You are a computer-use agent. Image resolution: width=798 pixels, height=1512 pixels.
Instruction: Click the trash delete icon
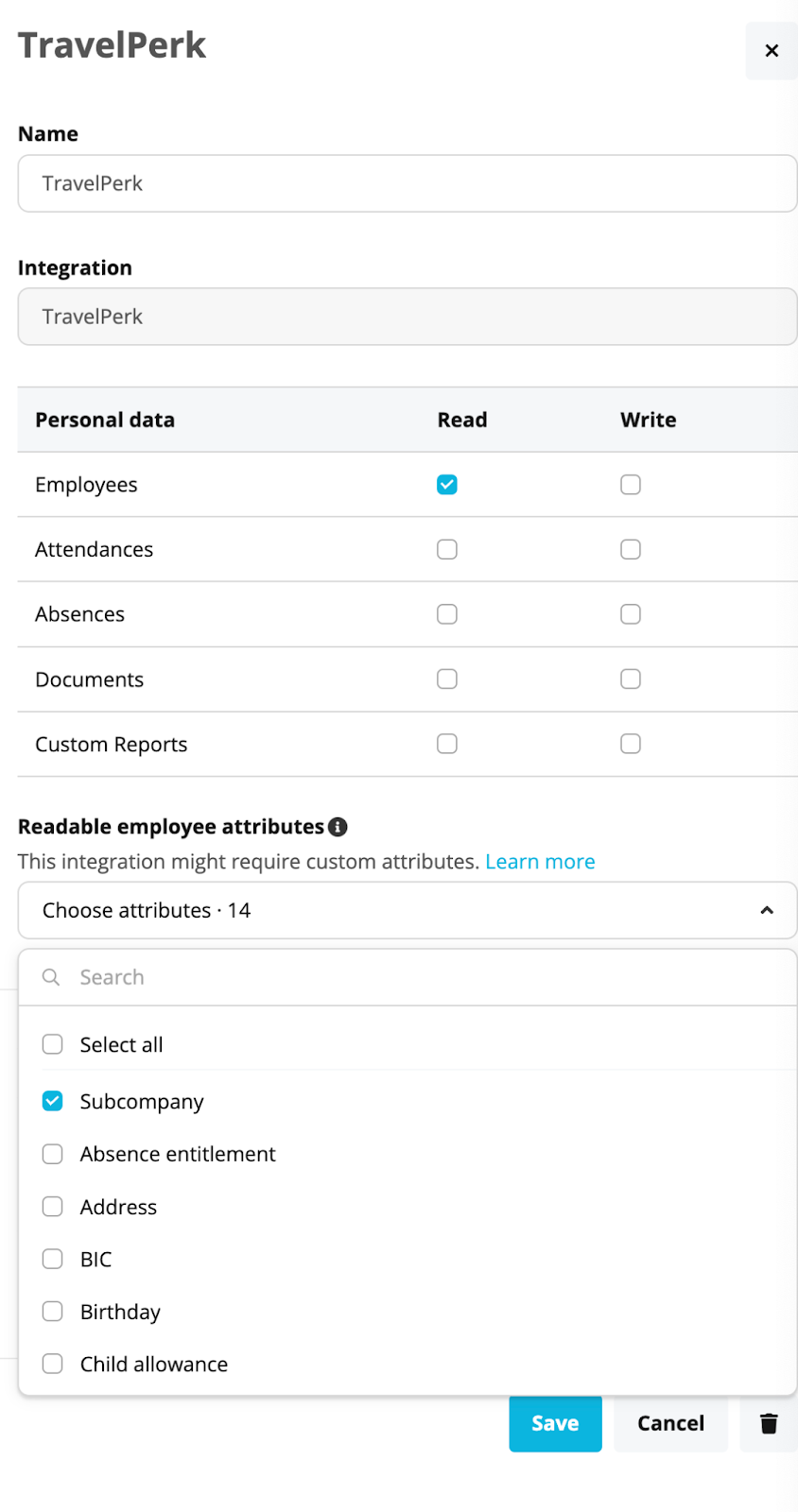(769, 1423)
